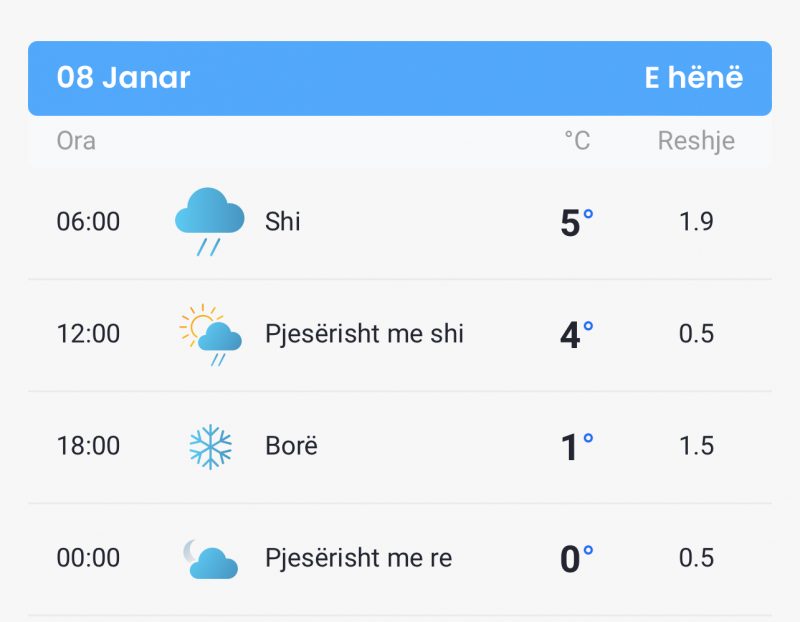Image resolution: width=800 pixels, height=622 pixels.
Task: Select the 06:00 time entry
Action: (88, 222)
